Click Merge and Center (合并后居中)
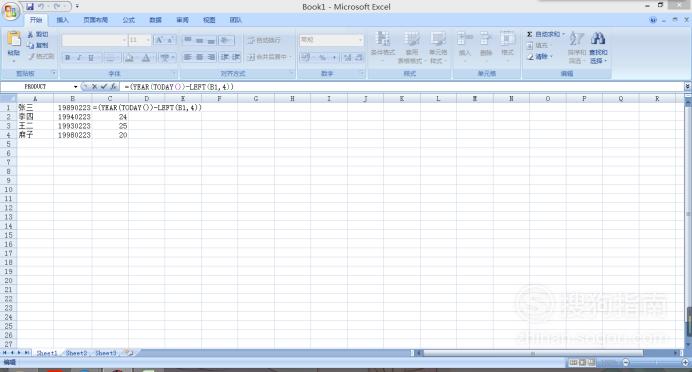The image size is (692, 372). click(x=268, y=57)
